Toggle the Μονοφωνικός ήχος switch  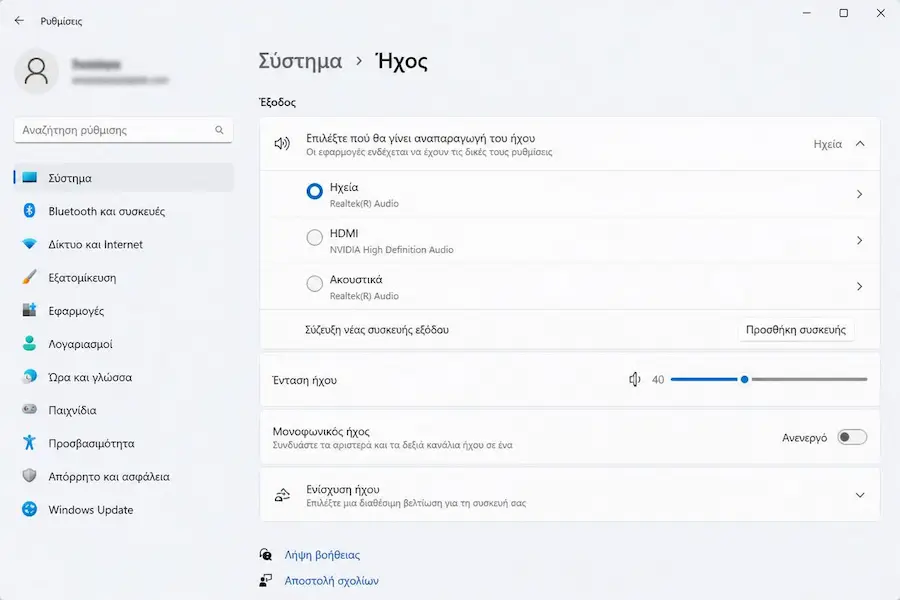point(852,438)
